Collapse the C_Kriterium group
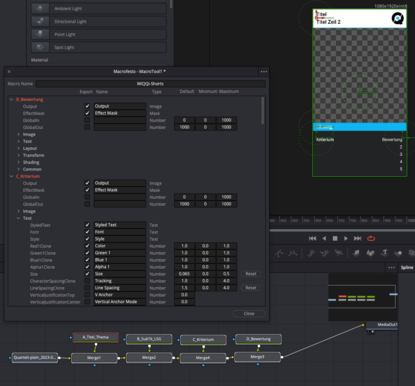 coord(12,176)
